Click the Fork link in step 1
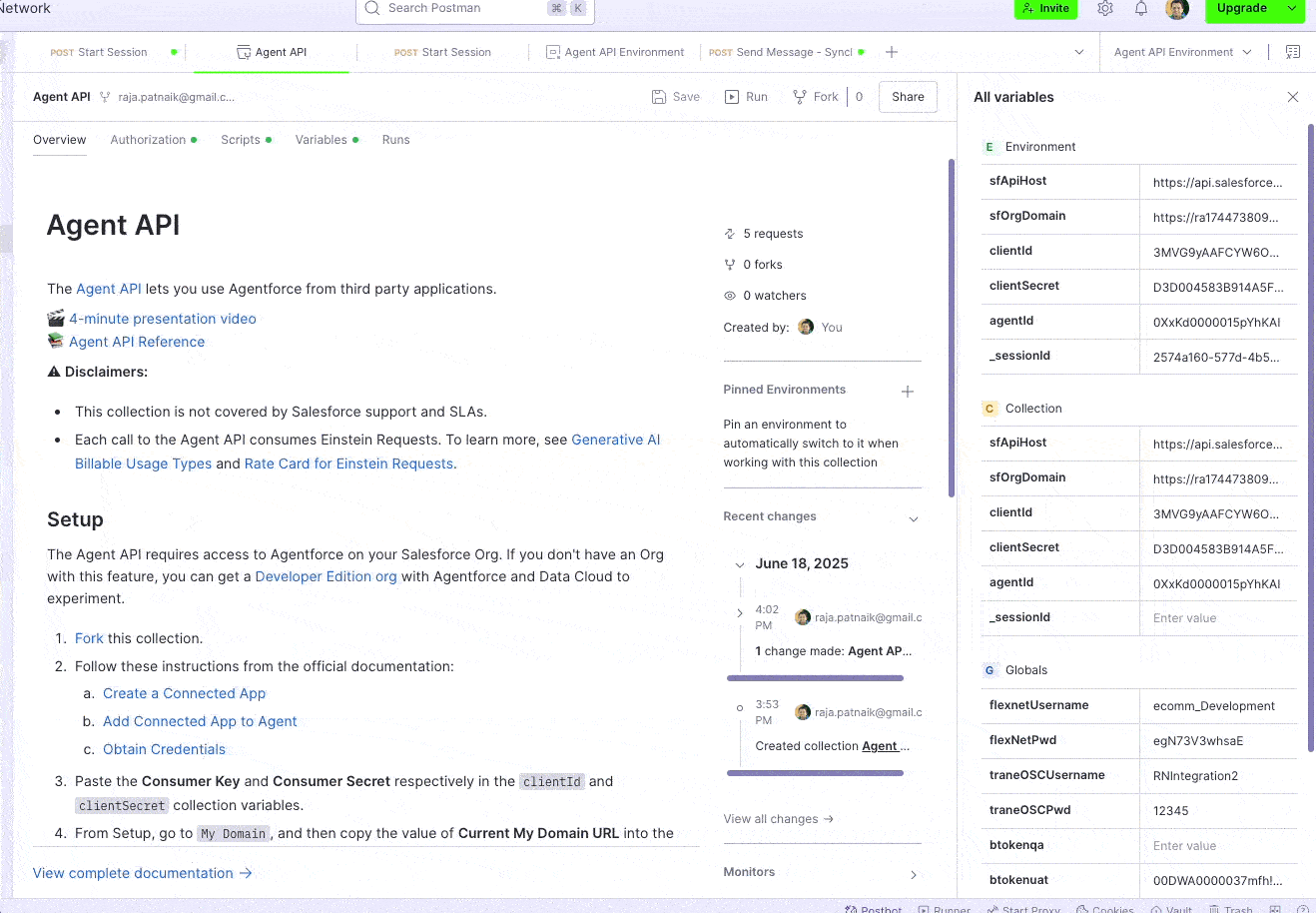 pyautogui.click(x=89, y=638)
